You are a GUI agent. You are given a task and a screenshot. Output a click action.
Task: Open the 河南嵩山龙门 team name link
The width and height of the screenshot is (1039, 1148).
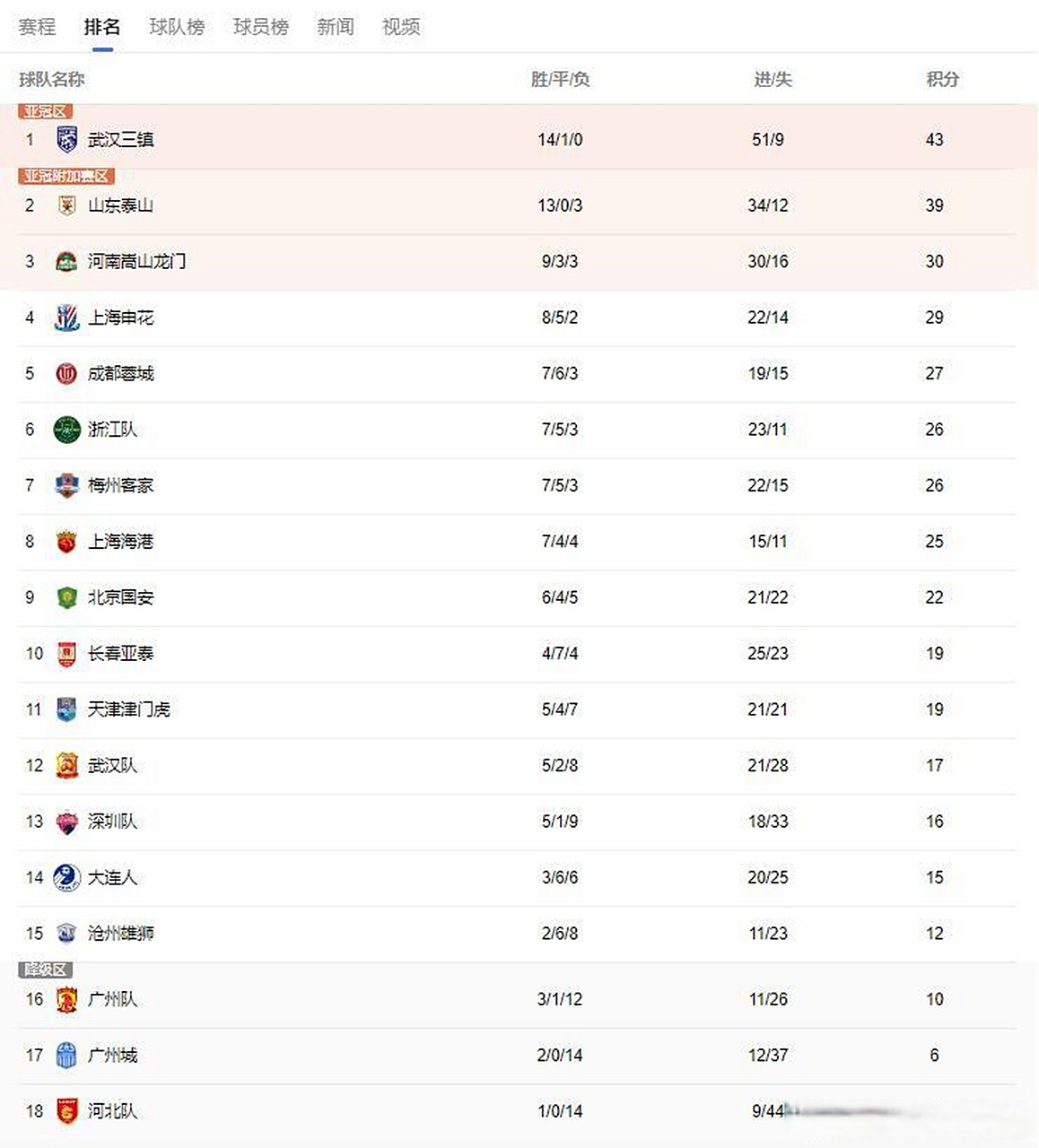point(136,262)
